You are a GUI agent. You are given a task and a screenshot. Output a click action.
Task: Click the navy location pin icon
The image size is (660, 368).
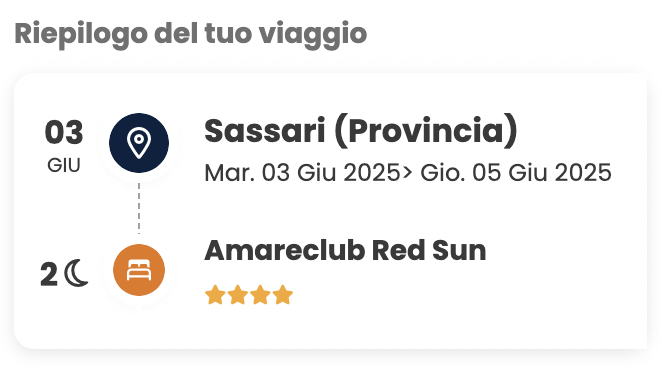pos(139,143)
